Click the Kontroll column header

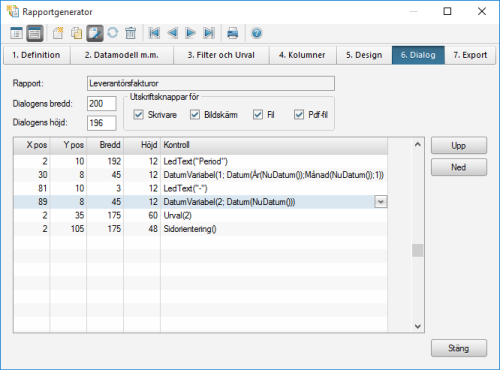pos(274,145)
